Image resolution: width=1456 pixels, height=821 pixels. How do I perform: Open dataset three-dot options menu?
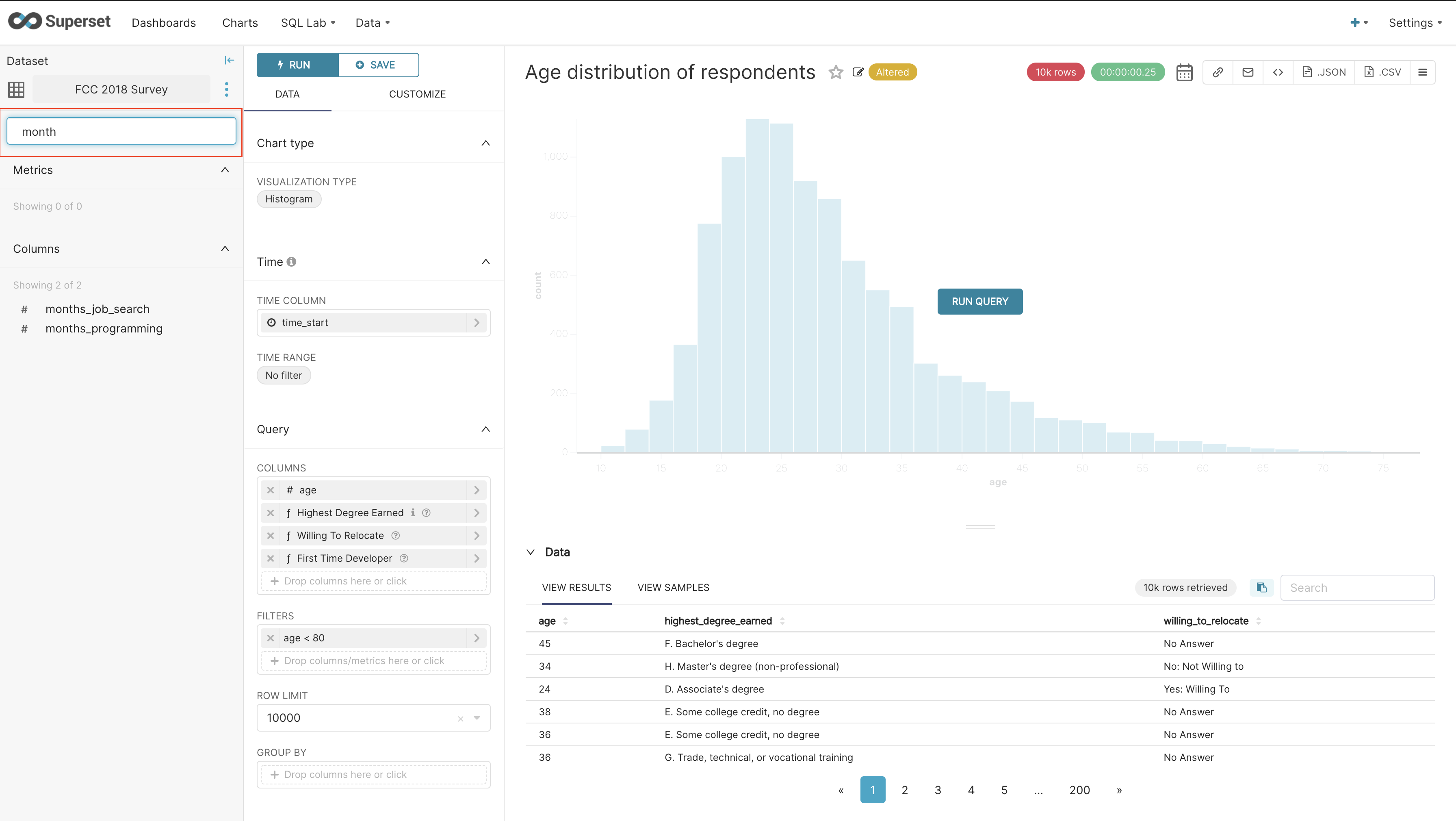pyautogui.click(x=227, y=89)
